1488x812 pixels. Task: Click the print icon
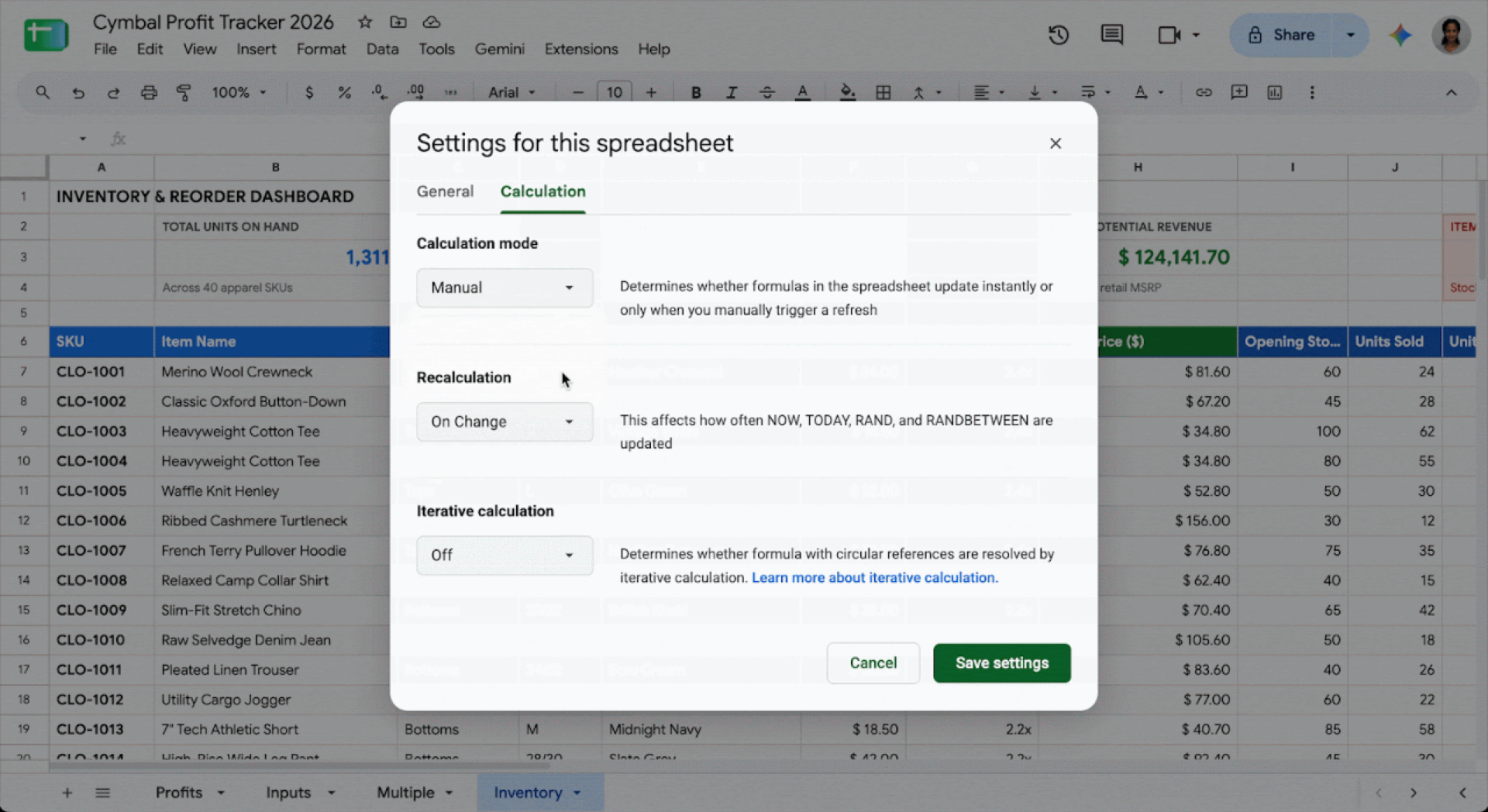tap(149, 92)
